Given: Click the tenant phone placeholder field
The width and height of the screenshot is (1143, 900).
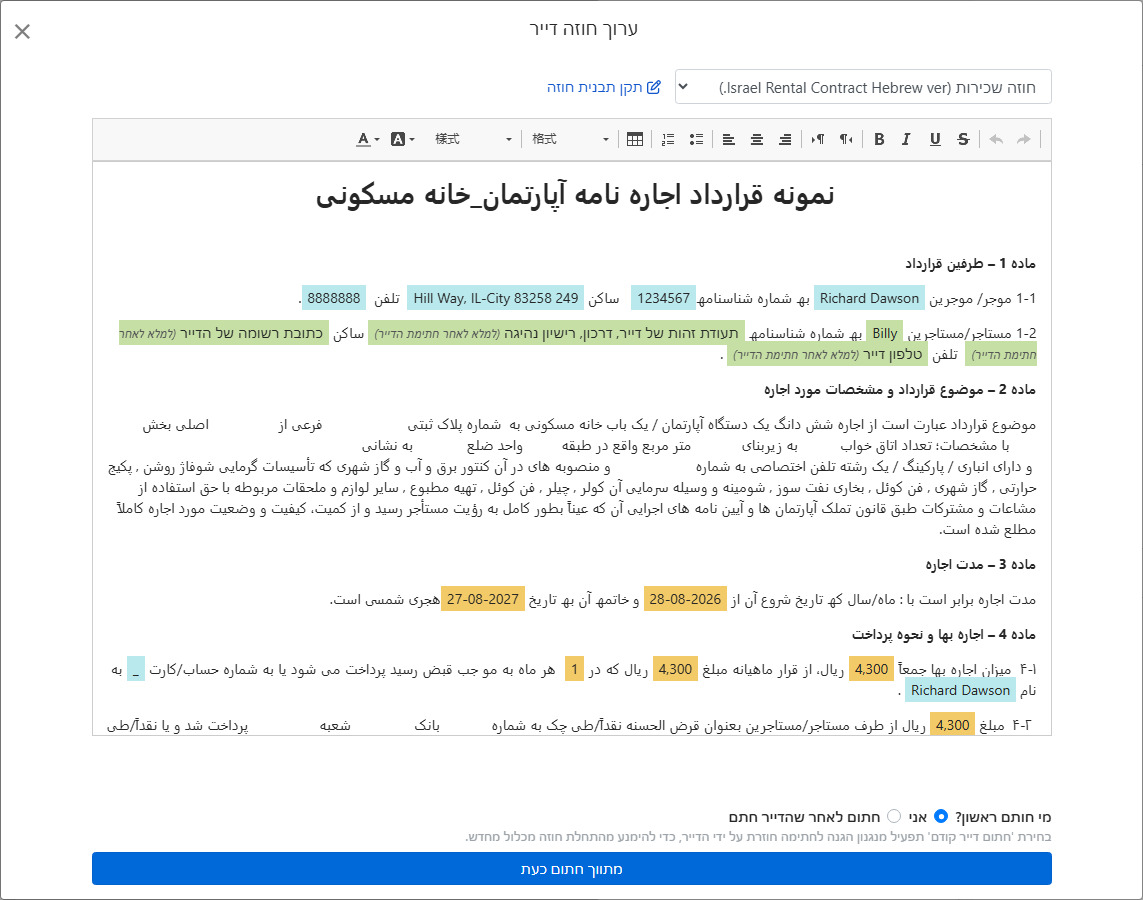Looking at the screenshot, I should tap(827, 354).
